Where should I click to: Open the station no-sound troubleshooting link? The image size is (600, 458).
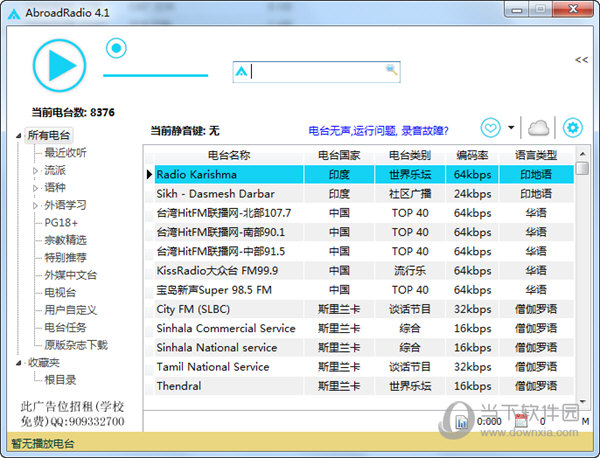(378, 131)
